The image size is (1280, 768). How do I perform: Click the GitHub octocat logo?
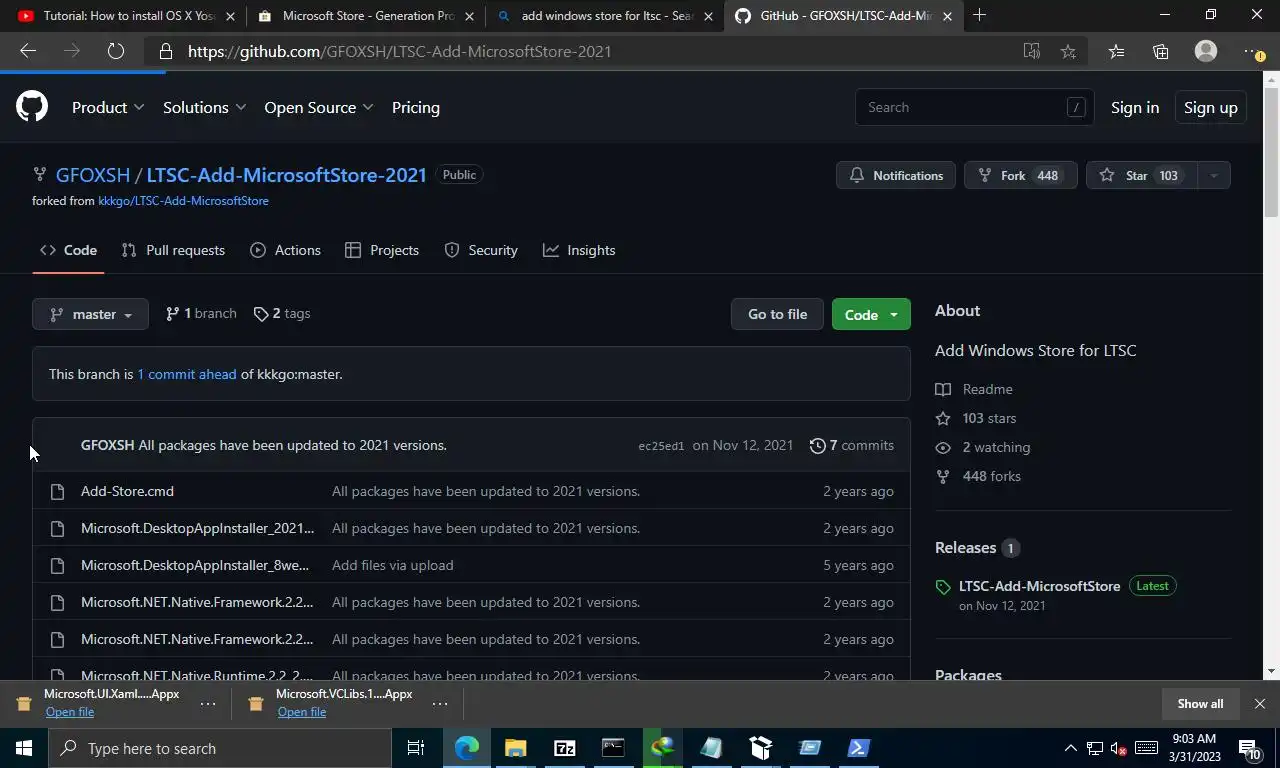click(x=32, y=107)
